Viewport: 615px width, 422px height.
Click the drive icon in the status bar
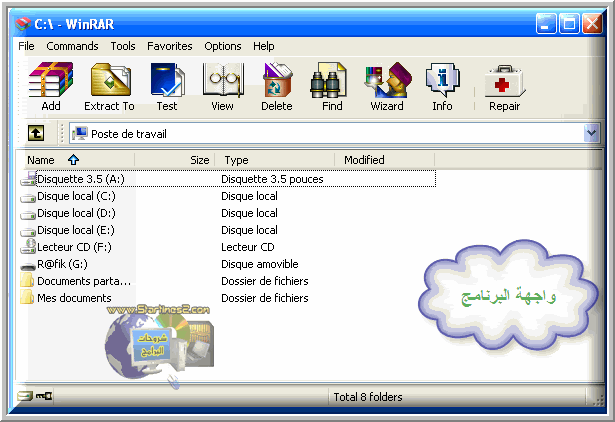[24, 396]
